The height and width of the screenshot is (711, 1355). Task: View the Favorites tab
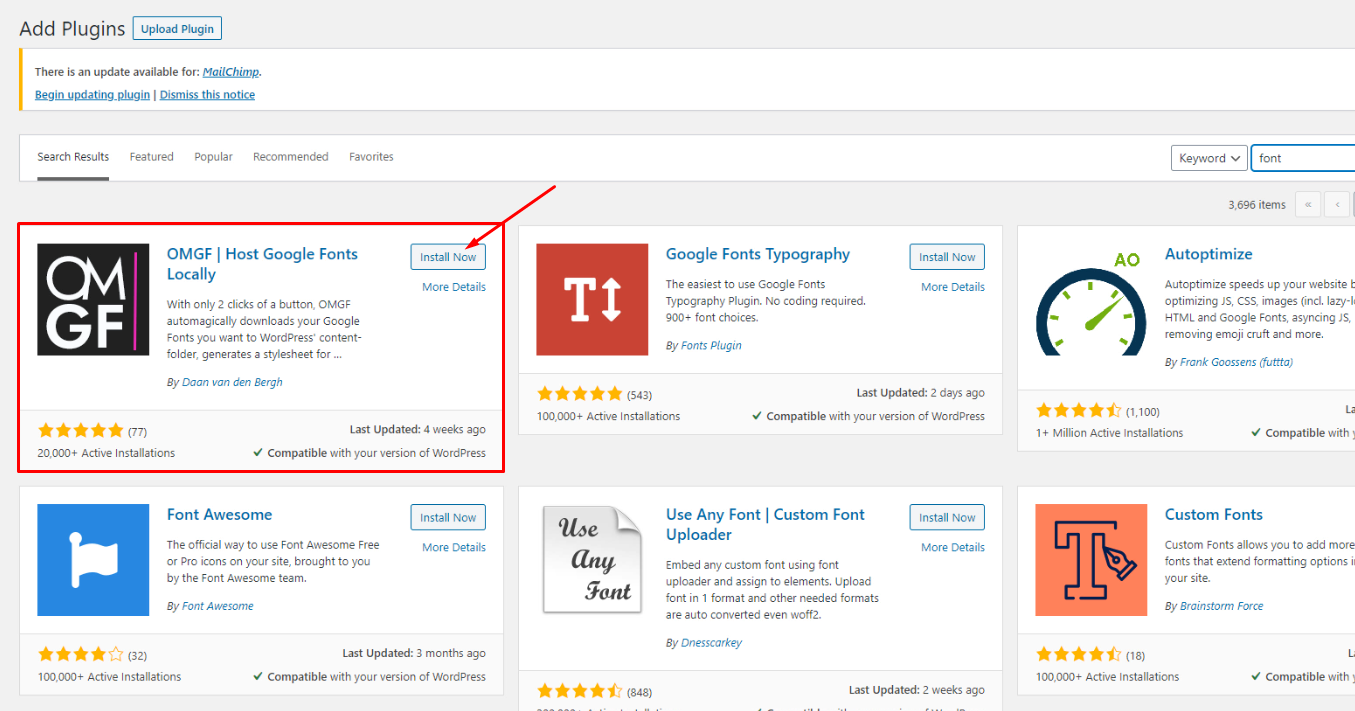tap(371, 156)
